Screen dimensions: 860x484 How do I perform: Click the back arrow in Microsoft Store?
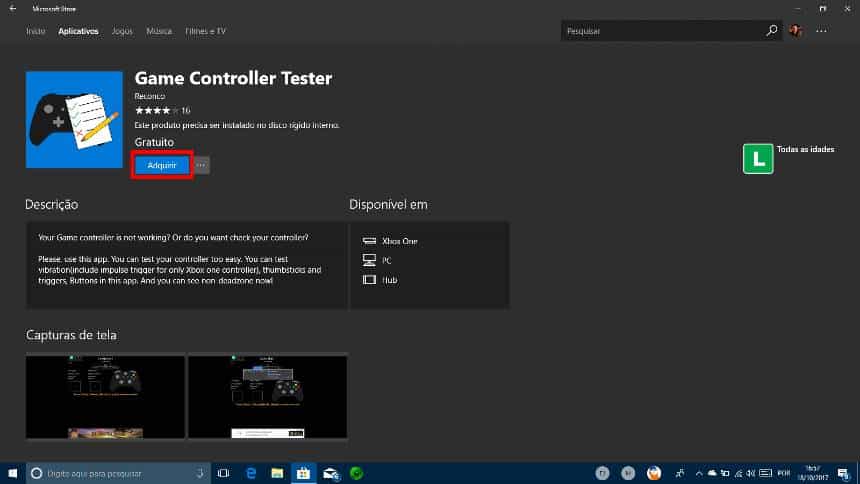13,9
